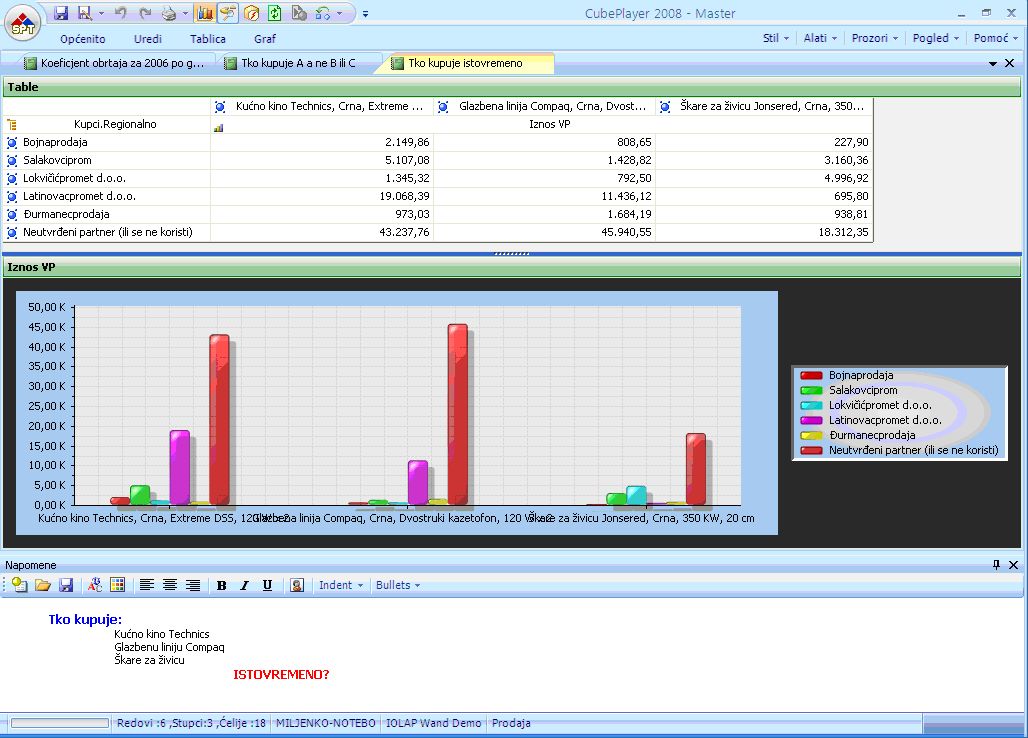The width and height of the screenshot is (1028, 738).
Task: Click the Škare za živicu Jonsered column header
Action: pyautogui.click(x=764, y=106)
